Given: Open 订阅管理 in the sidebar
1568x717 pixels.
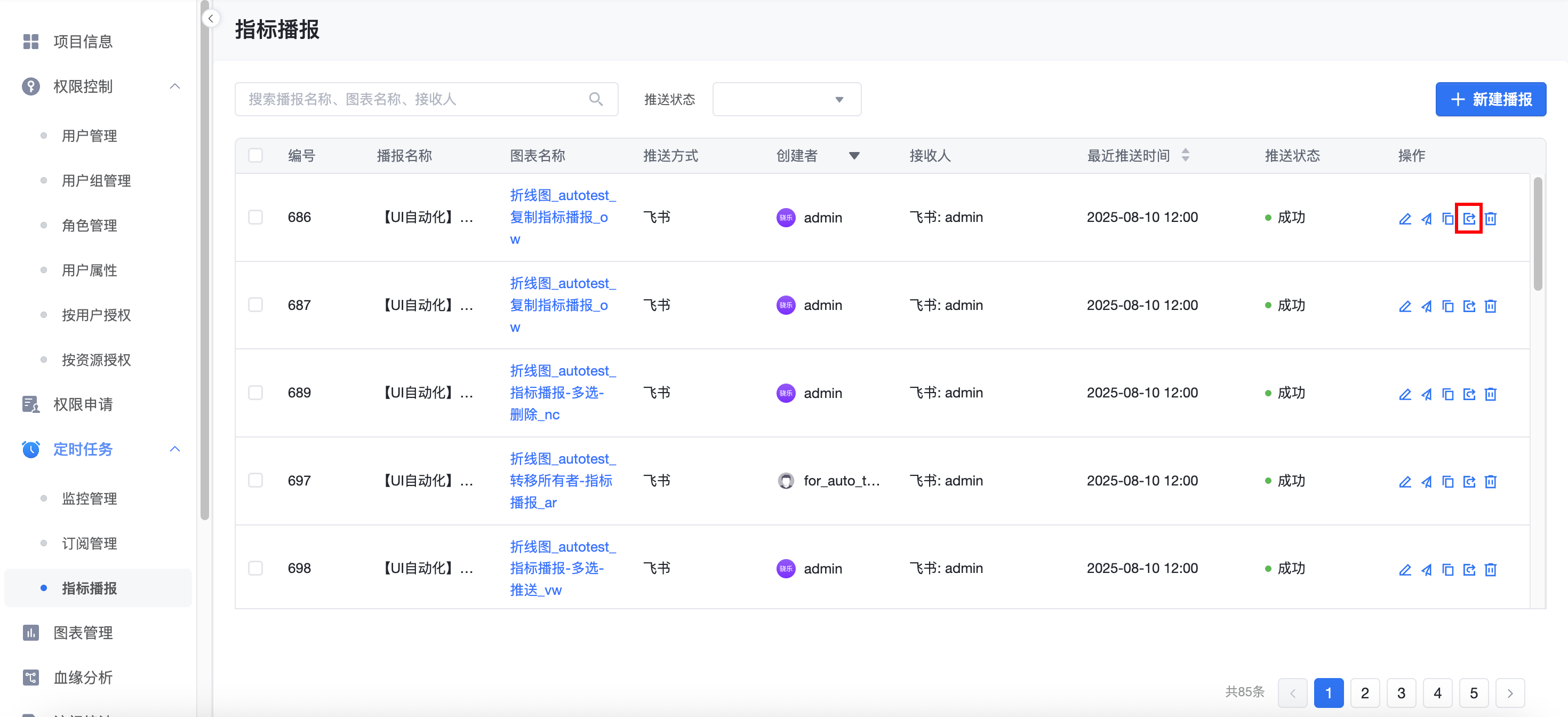Looking at the screenshot, I should 90,544.
